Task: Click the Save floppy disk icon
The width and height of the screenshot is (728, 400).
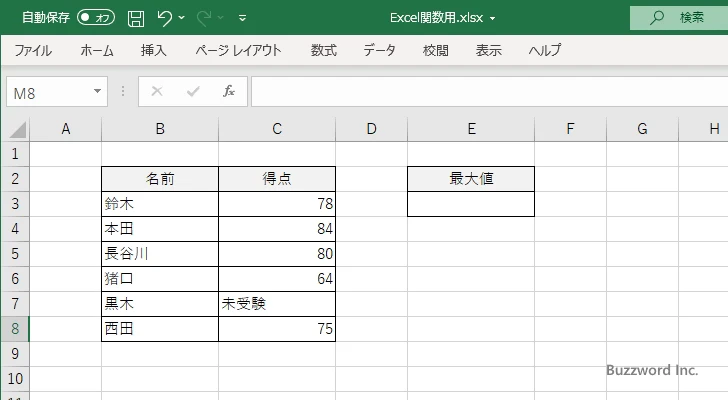Action: click(x=136, y=18)
